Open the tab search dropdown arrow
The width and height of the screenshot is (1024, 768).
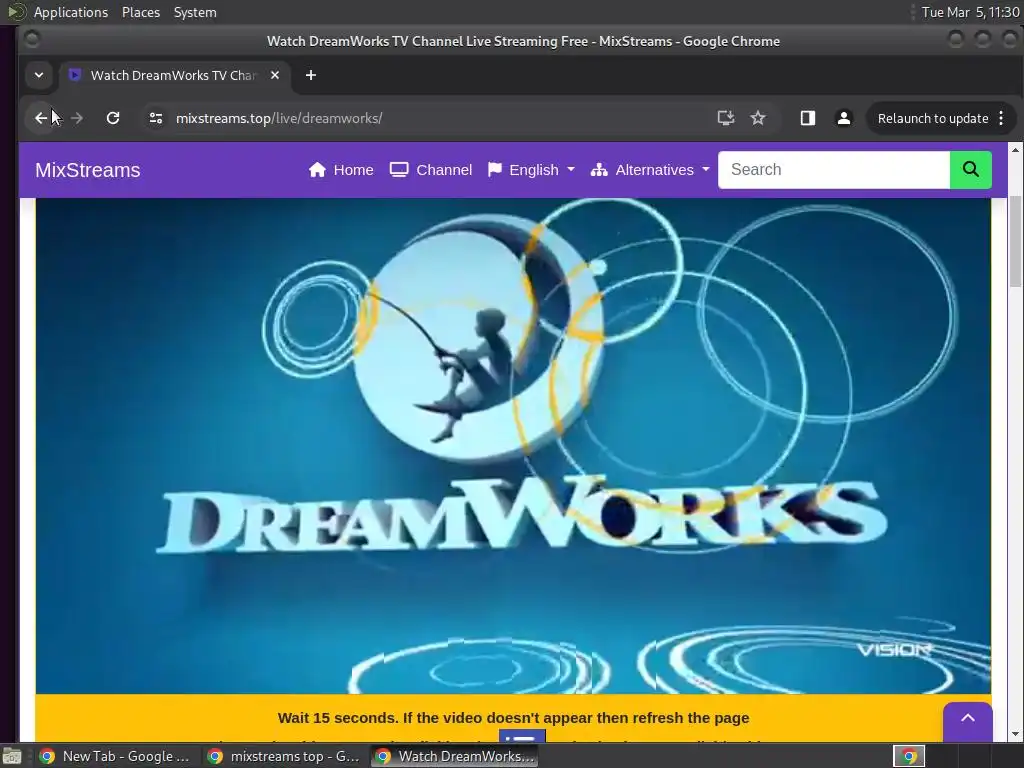(x=39, y=75)
